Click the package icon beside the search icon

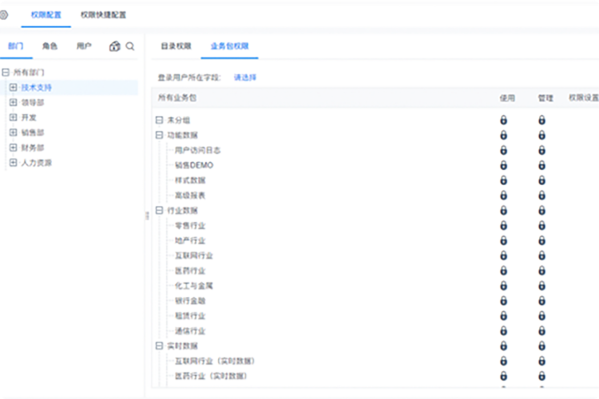pyautogui.click(x=115, y=46)
